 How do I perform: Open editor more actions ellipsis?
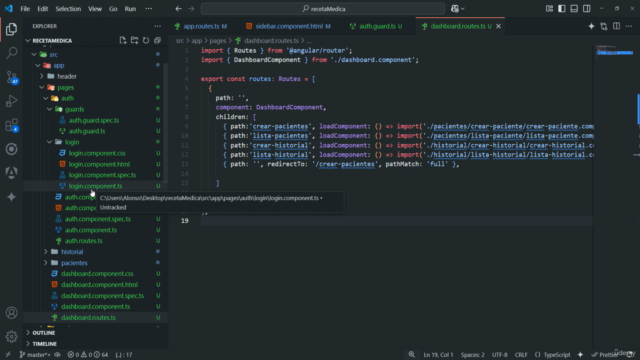629,26
